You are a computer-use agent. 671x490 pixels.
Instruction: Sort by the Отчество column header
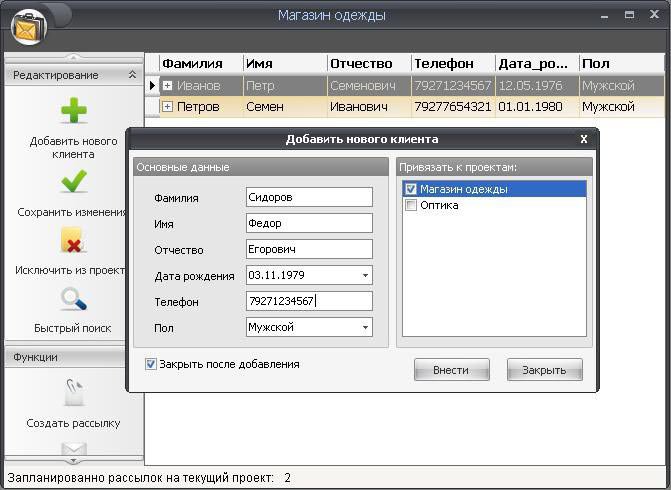pos(369,64)
